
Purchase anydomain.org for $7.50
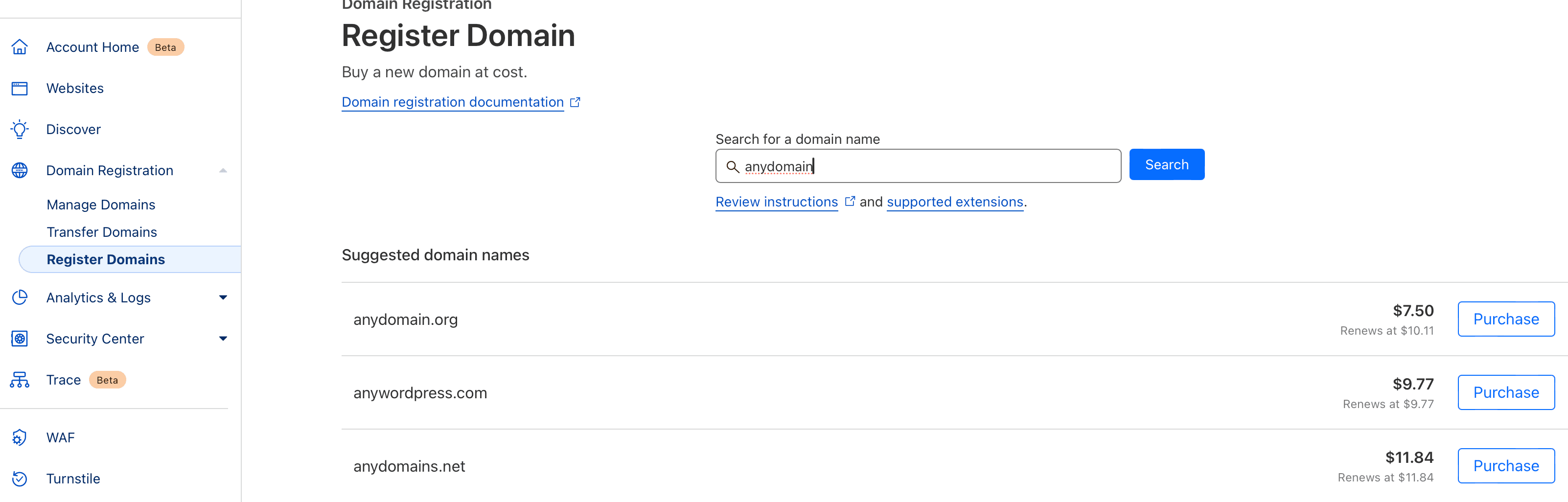coord(1506,318)
